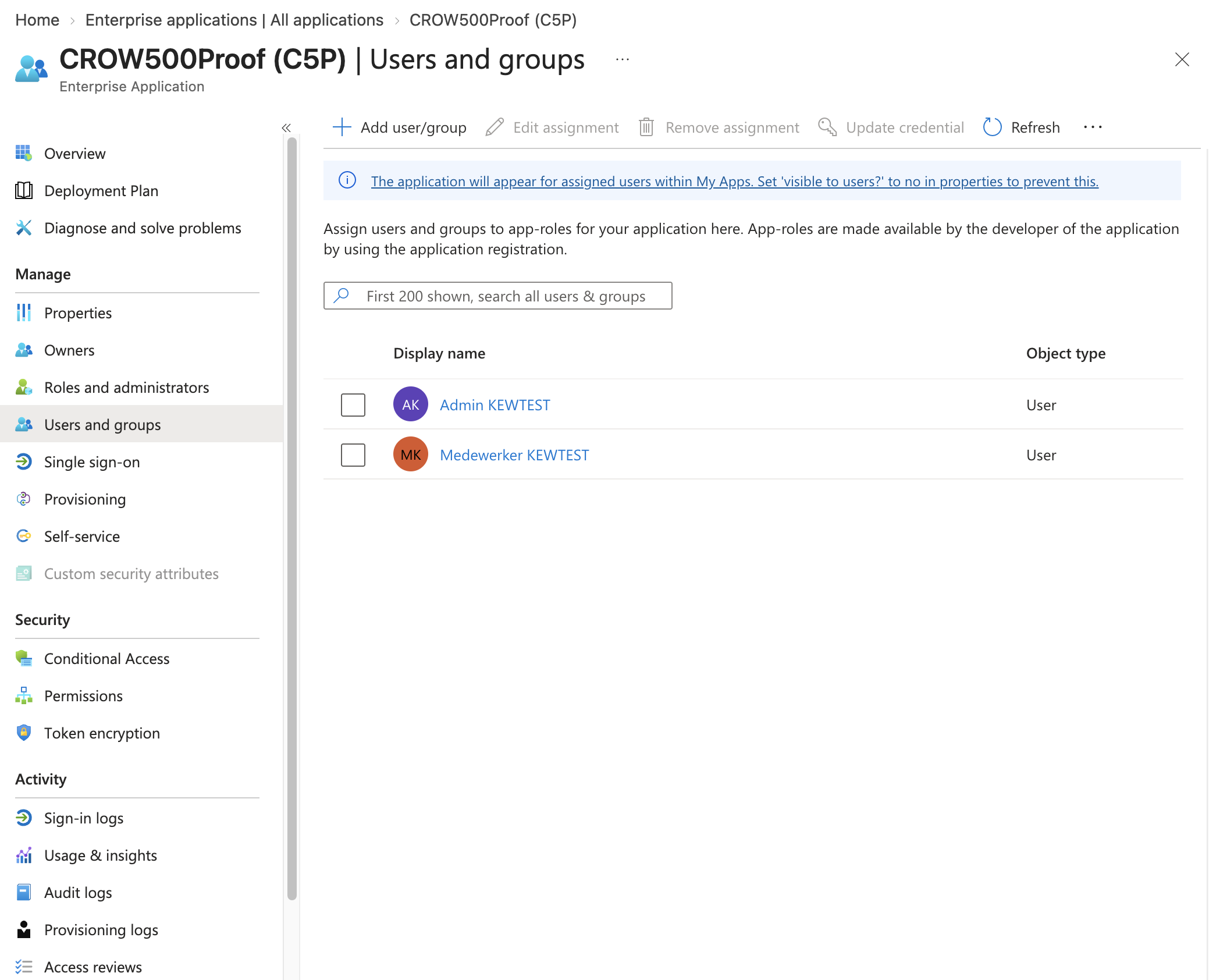Open the Admin KEWTEST user link

point(495,405)
